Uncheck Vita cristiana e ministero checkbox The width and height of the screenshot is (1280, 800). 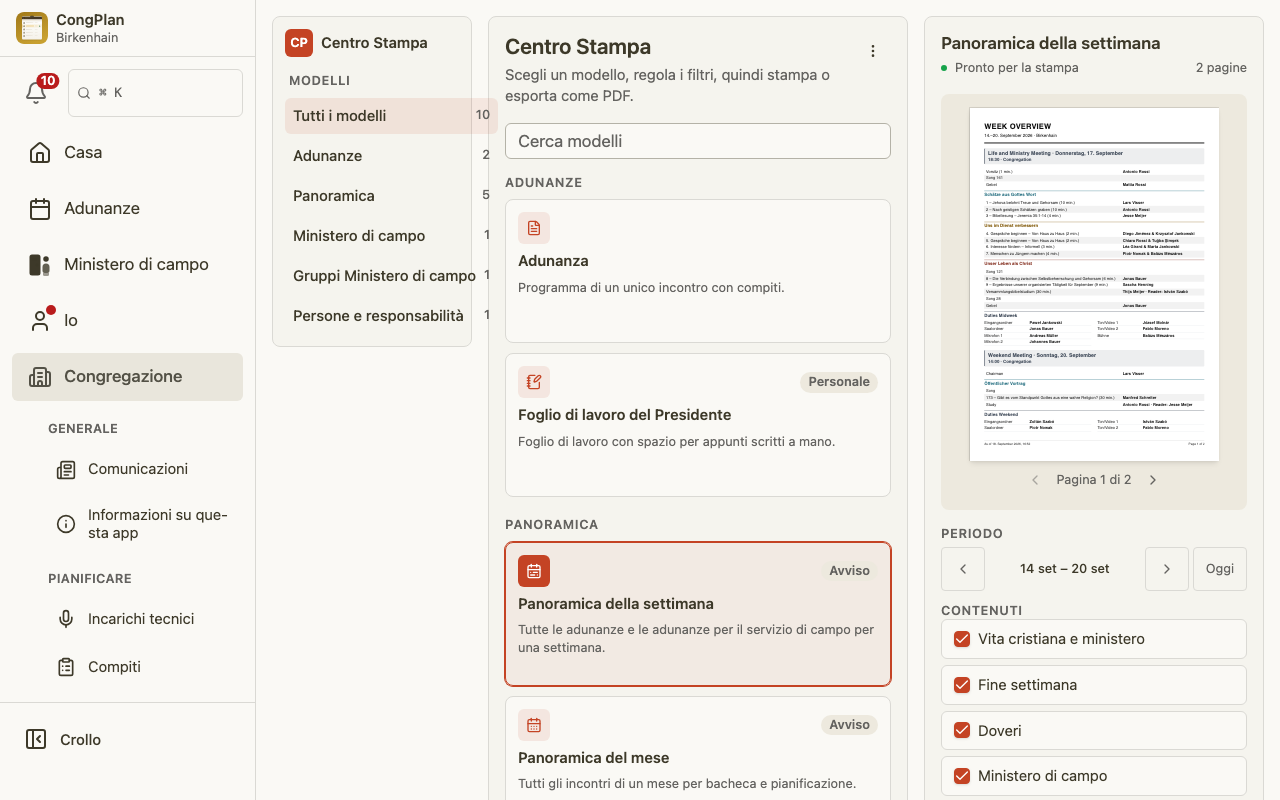(962, 639)
